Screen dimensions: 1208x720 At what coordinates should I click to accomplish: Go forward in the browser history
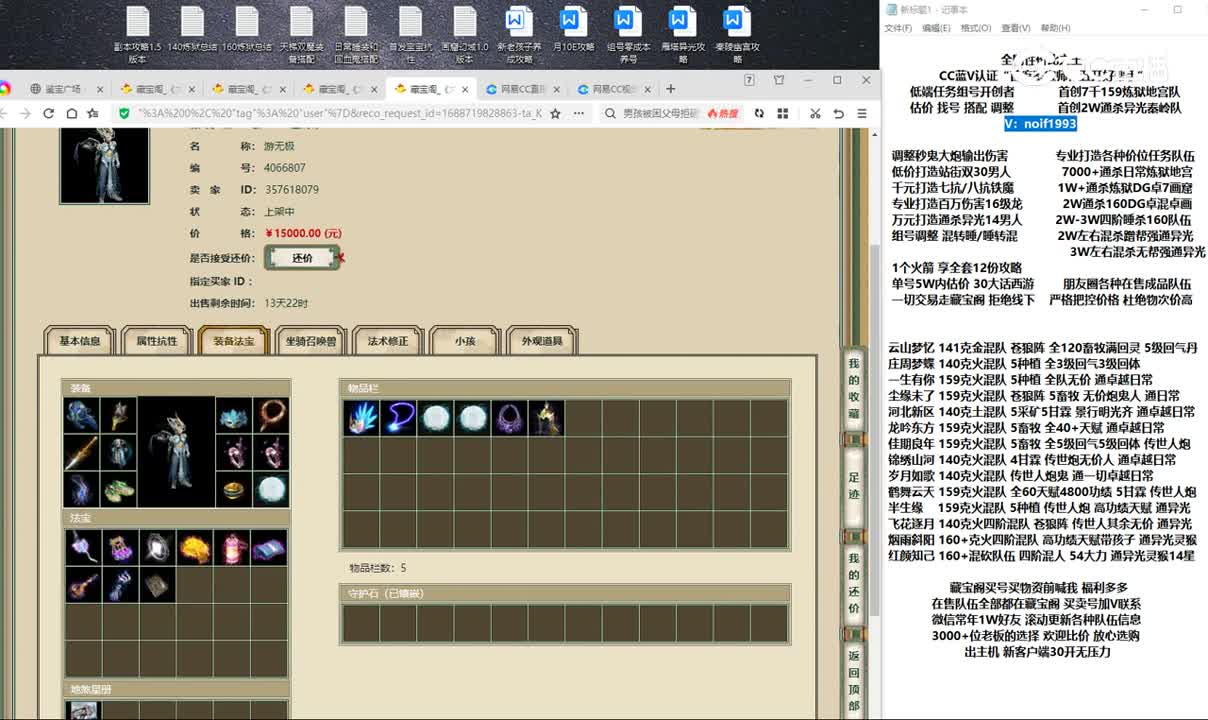[x=25, y=114]
